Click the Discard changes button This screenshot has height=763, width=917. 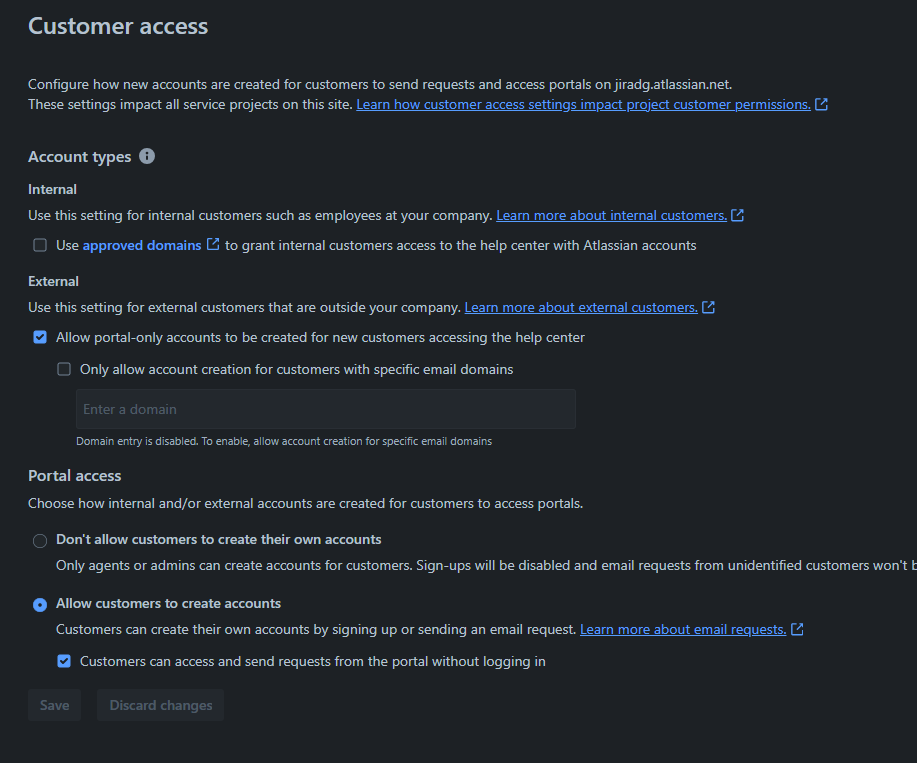[x=161, y=705]
